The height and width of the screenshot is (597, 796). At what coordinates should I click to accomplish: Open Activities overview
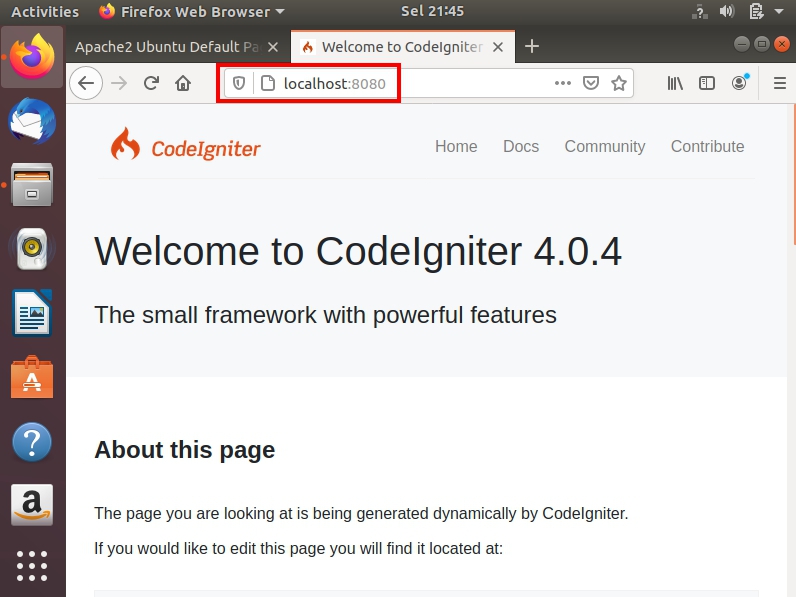click(x=45, y=11)
